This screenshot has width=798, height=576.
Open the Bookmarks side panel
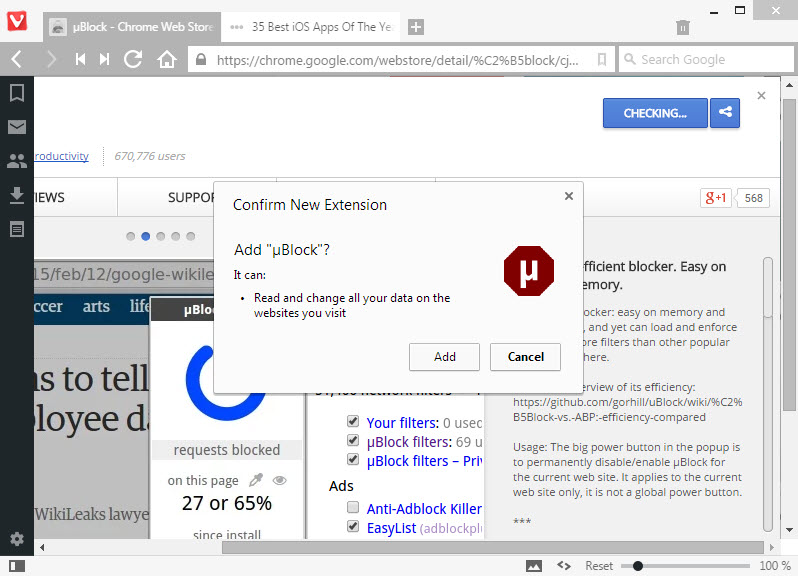tap(17, 93)
